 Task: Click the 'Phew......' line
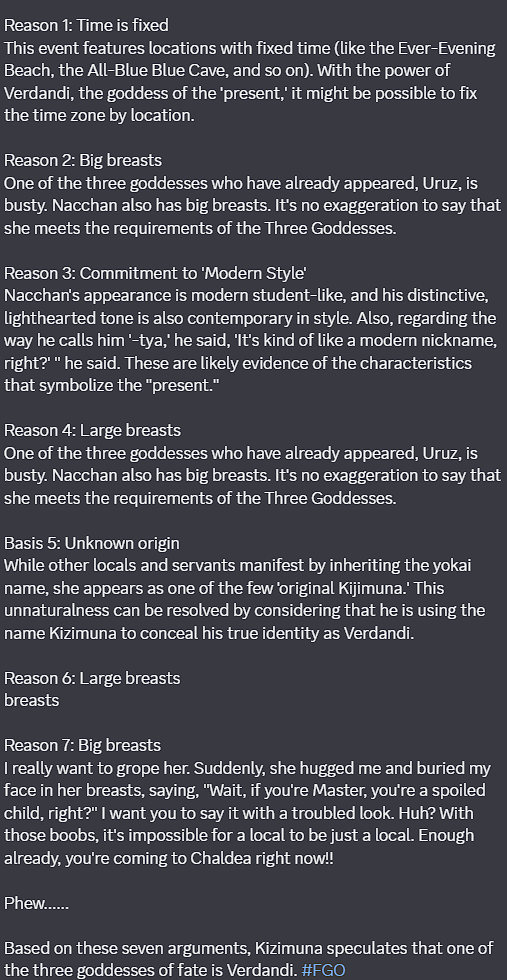36,903
